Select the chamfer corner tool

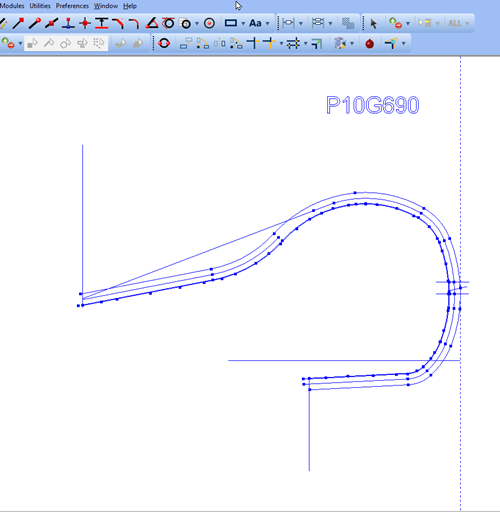118,23
